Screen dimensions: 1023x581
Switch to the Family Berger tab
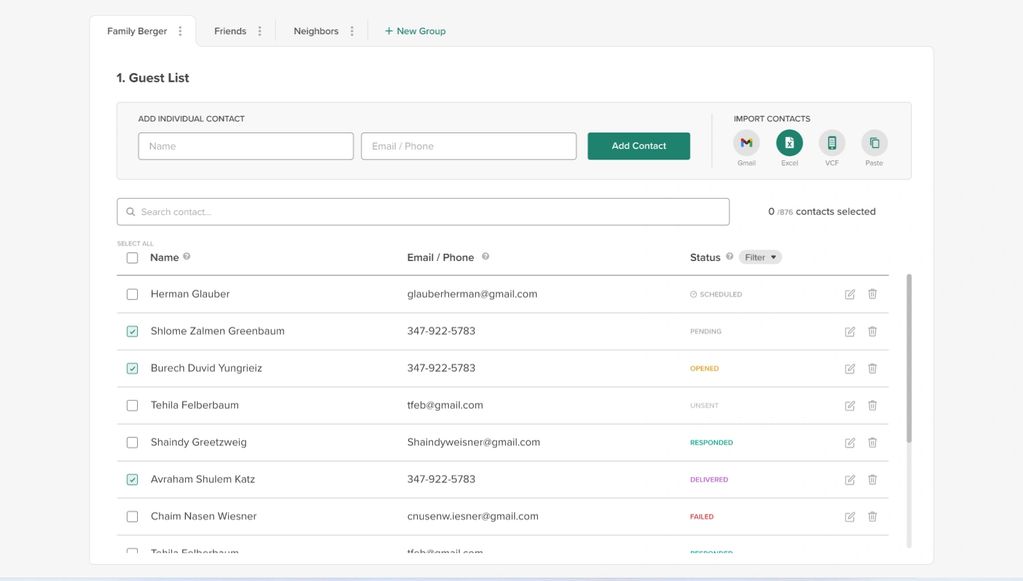pyautogui.click(x=137, y=31)
